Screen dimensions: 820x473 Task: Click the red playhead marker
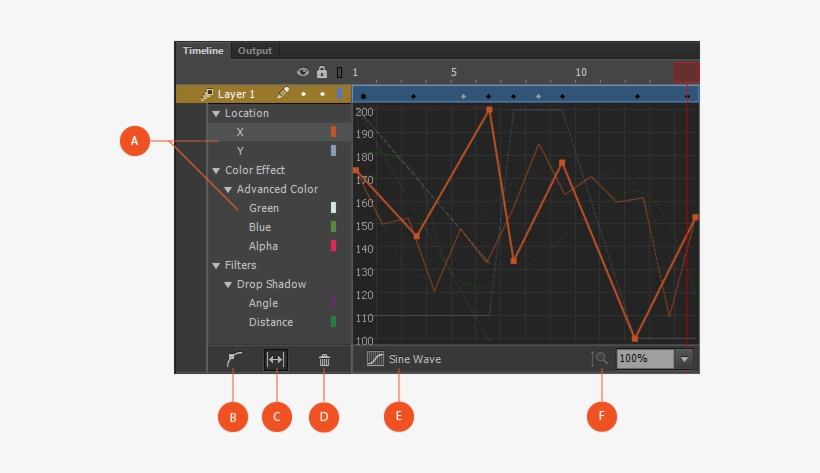pyautogui.click(x=687, y=73)
